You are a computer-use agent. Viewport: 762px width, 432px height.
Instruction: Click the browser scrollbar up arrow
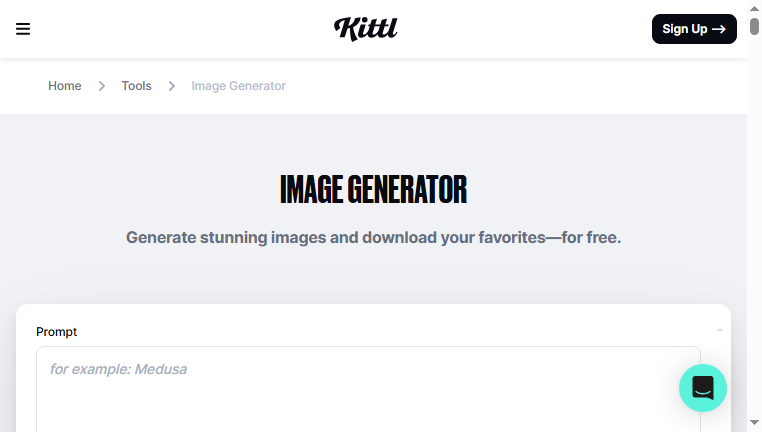point(754,8)
